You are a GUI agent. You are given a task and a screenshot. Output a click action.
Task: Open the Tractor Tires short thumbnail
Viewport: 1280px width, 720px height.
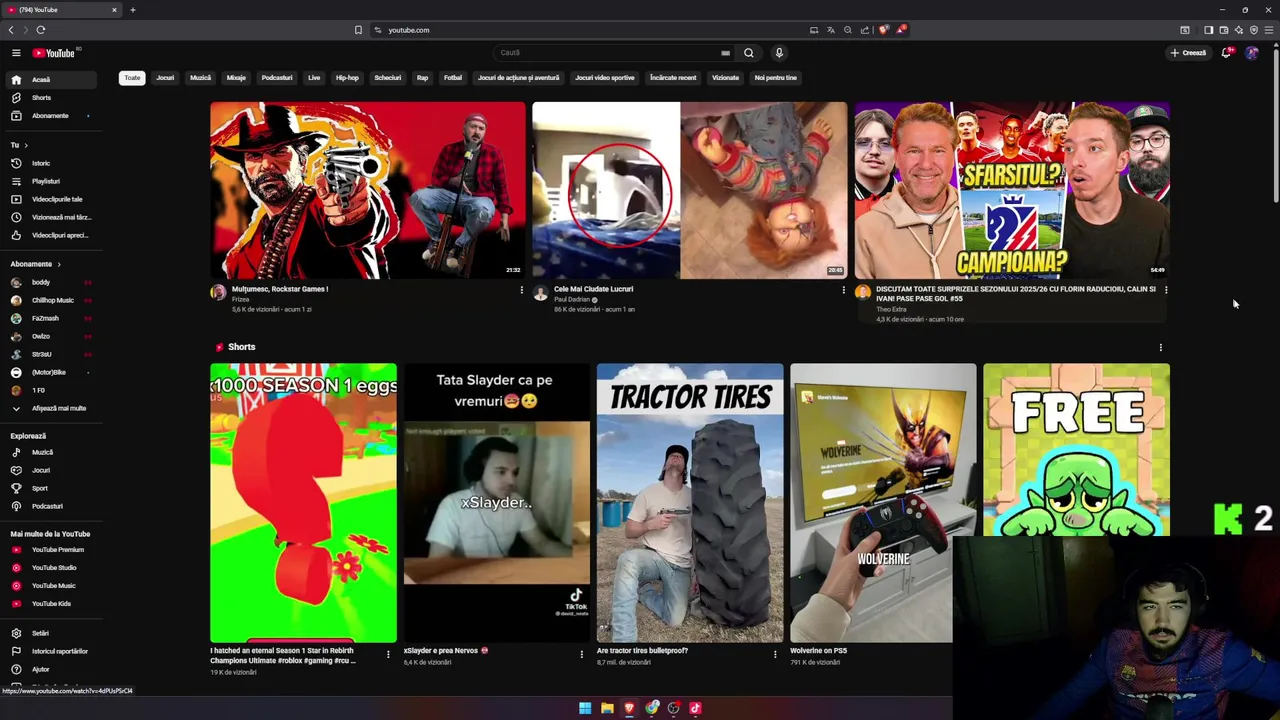coord(690,503)
